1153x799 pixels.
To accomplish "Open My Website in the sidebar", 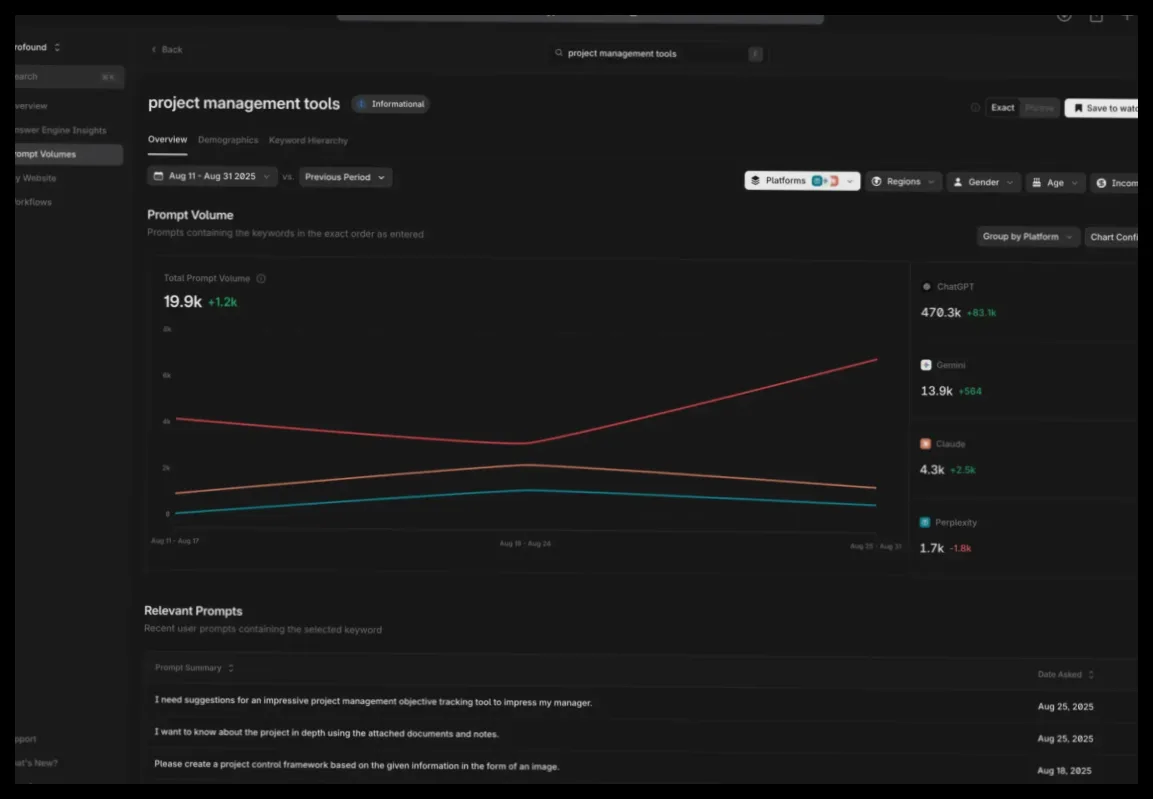I will [36, 178].
